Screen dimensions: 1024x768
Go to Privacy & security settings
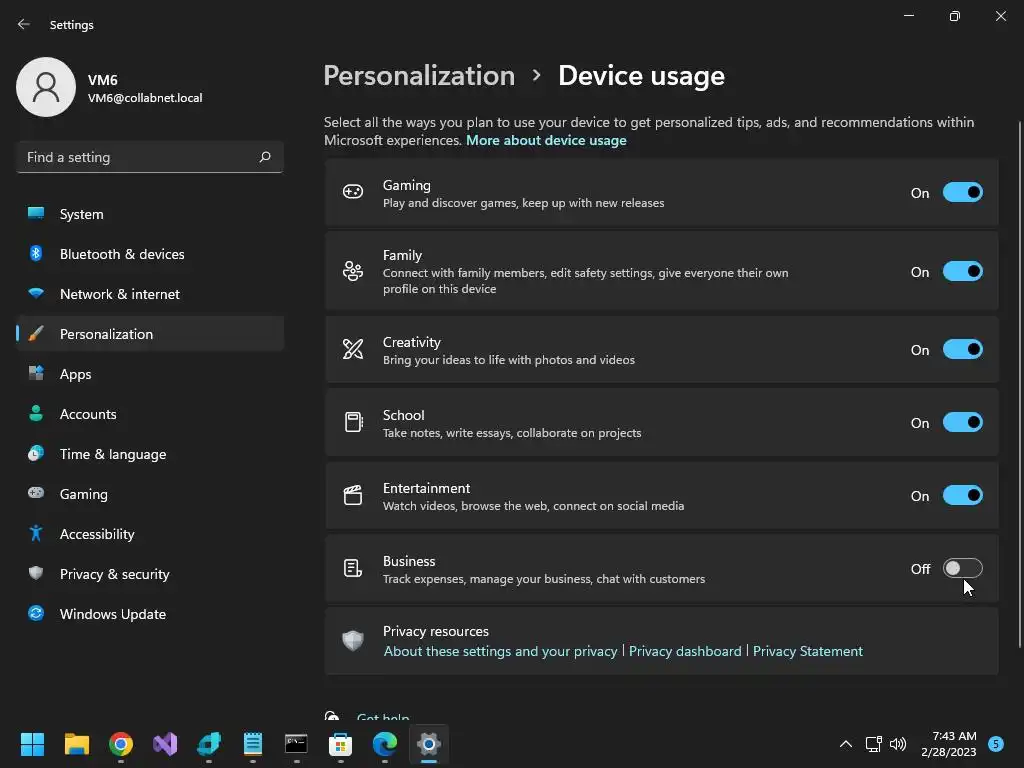click(114, 574)
